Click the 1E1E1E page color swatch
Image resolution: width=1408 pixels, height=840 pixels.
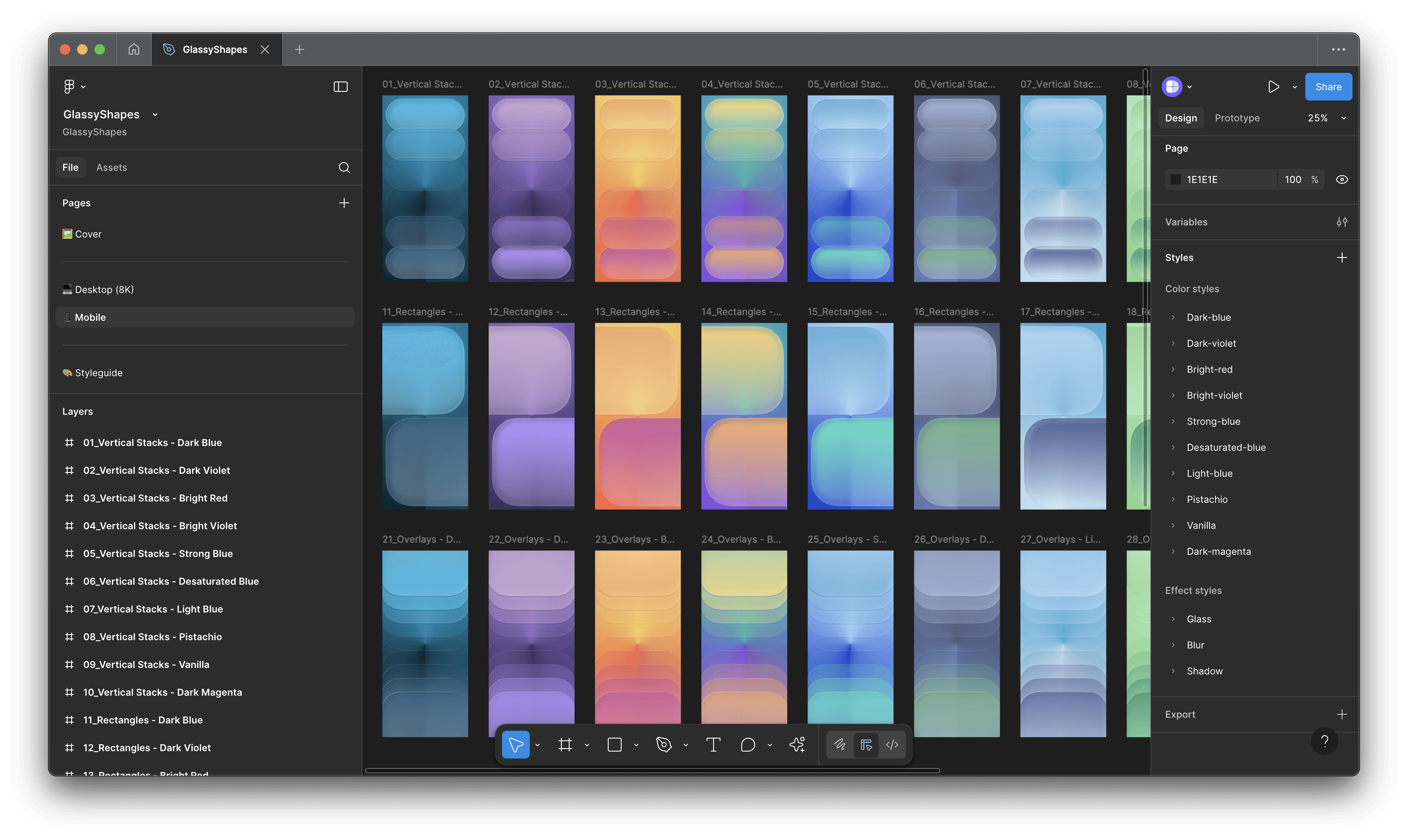1176,179
